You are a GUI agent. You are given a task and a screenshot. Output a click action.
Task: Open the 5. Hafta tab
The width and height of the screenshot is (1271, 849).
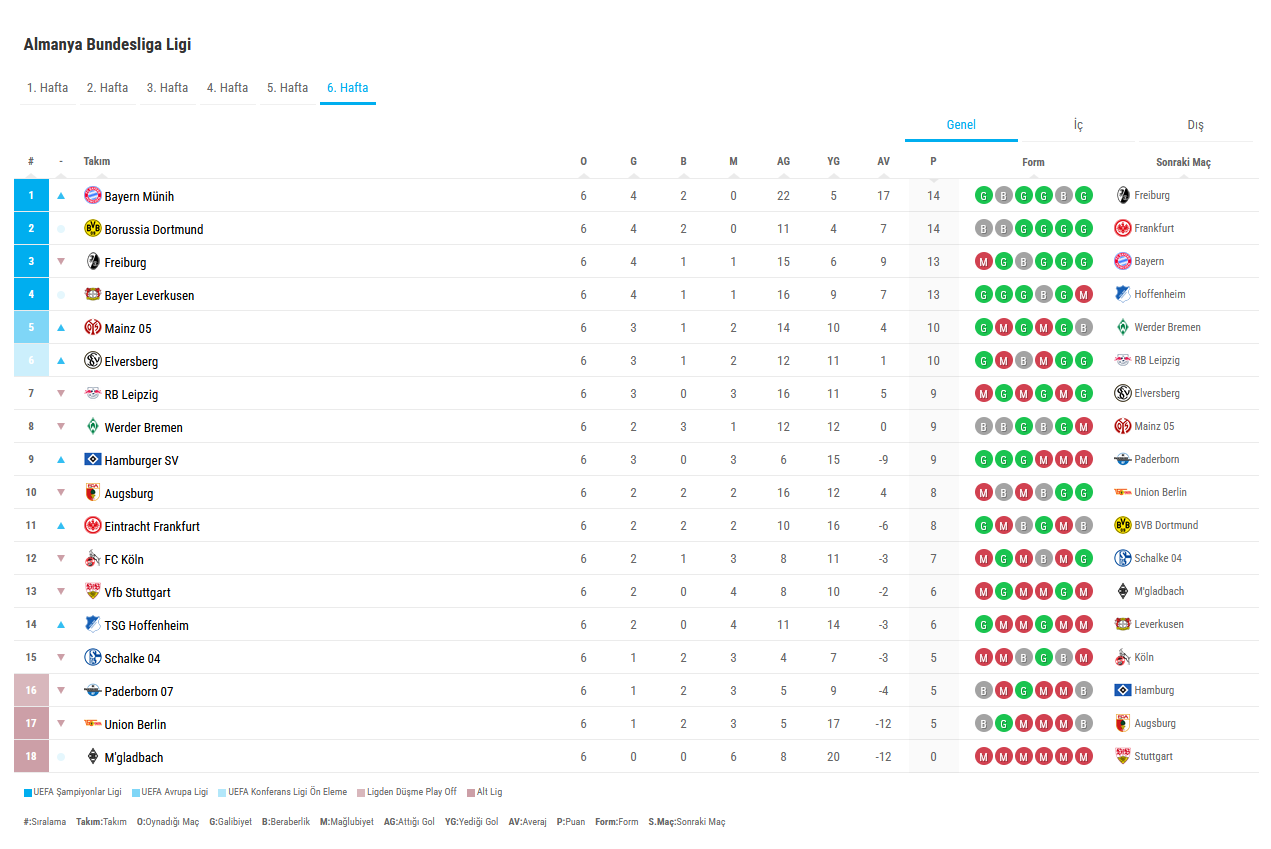[x=288, y=88]
